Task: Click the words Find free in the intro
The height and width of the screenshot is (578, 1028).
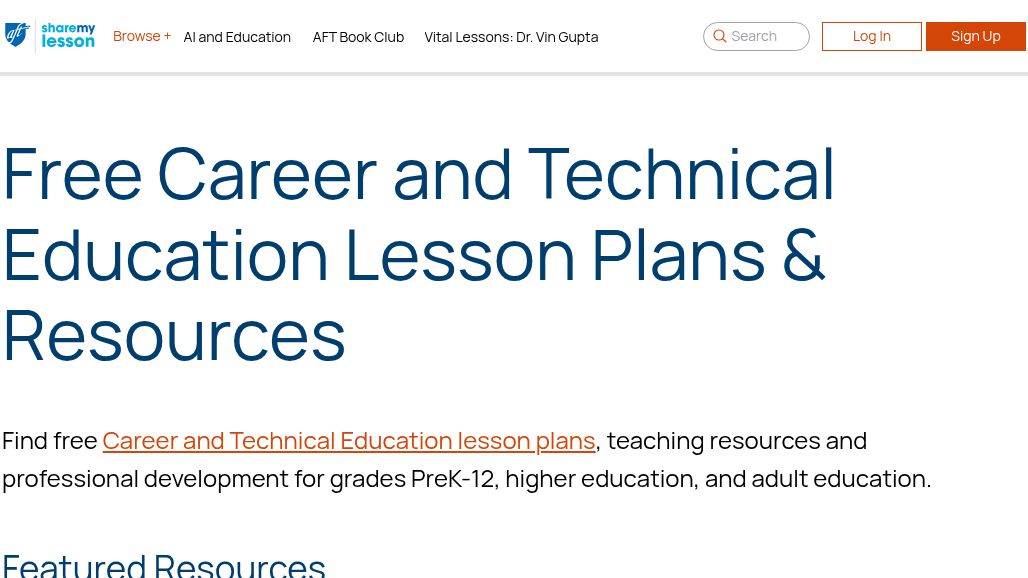Action: [x=50, y=441]
